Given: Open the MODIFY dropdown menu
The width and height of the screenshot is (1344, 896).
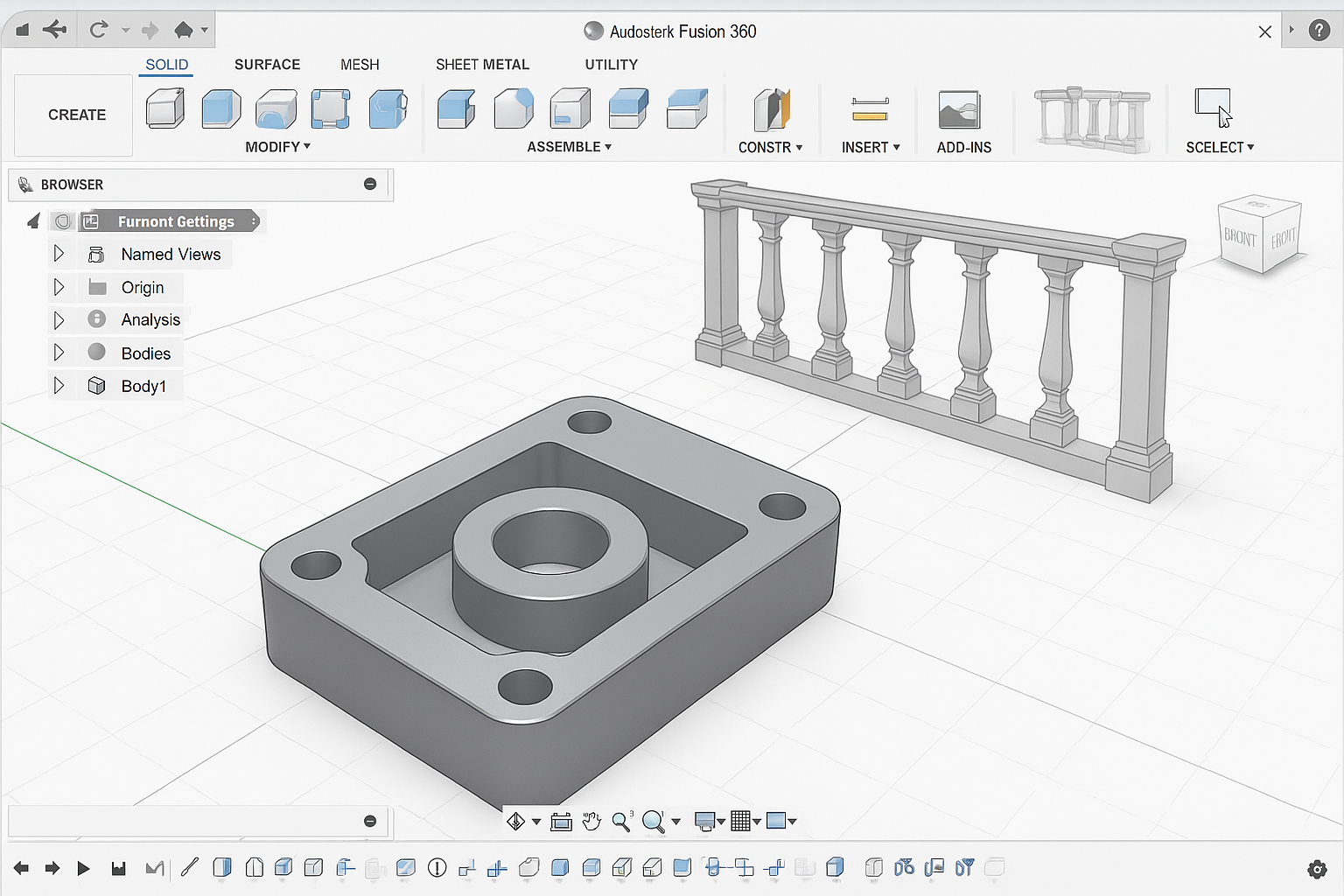Looking at the screenshot, I should (277, 147).
